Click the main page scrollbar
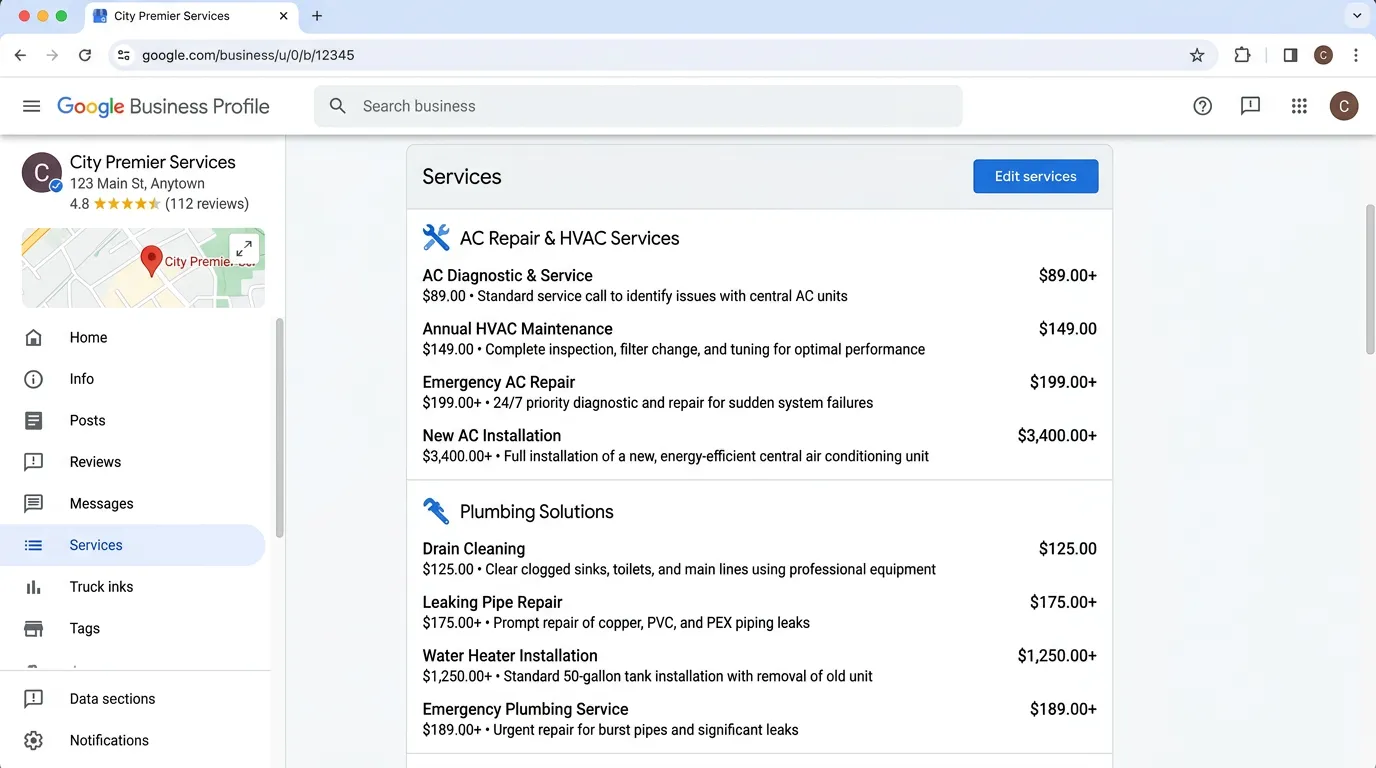Viewport: 1376px width, 768px height. click(x=1370, y=279)
